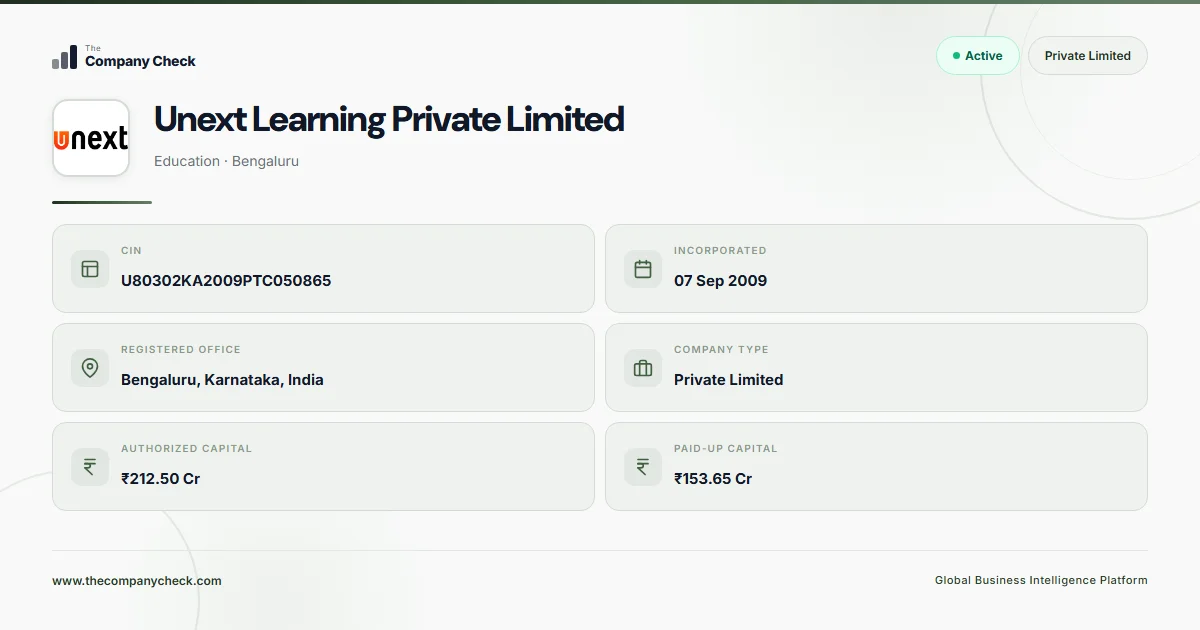Click the Global Business Intelligence Platform tagline
Screen dimensions: 1200x630
click(x=1041, y=581)
